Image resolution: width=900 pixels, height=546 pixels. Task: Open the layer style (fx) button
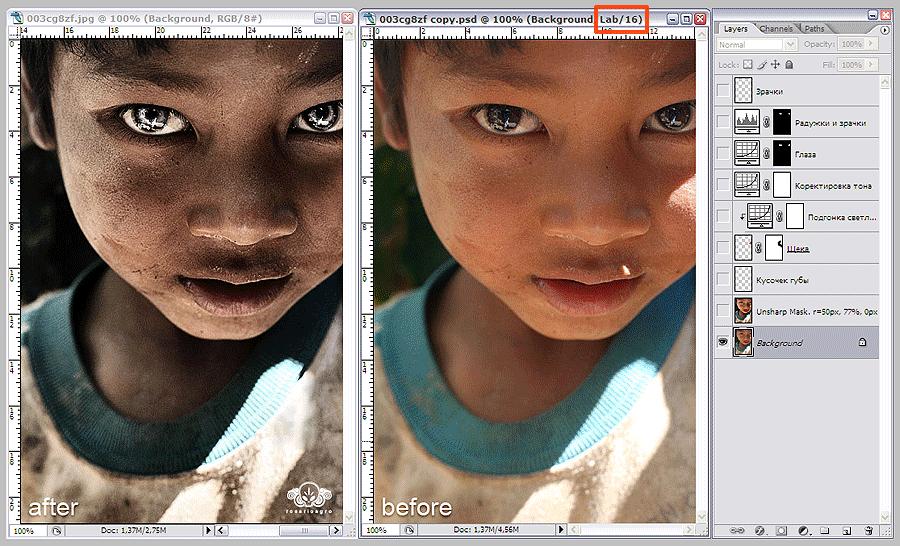[x=759, y=530]
